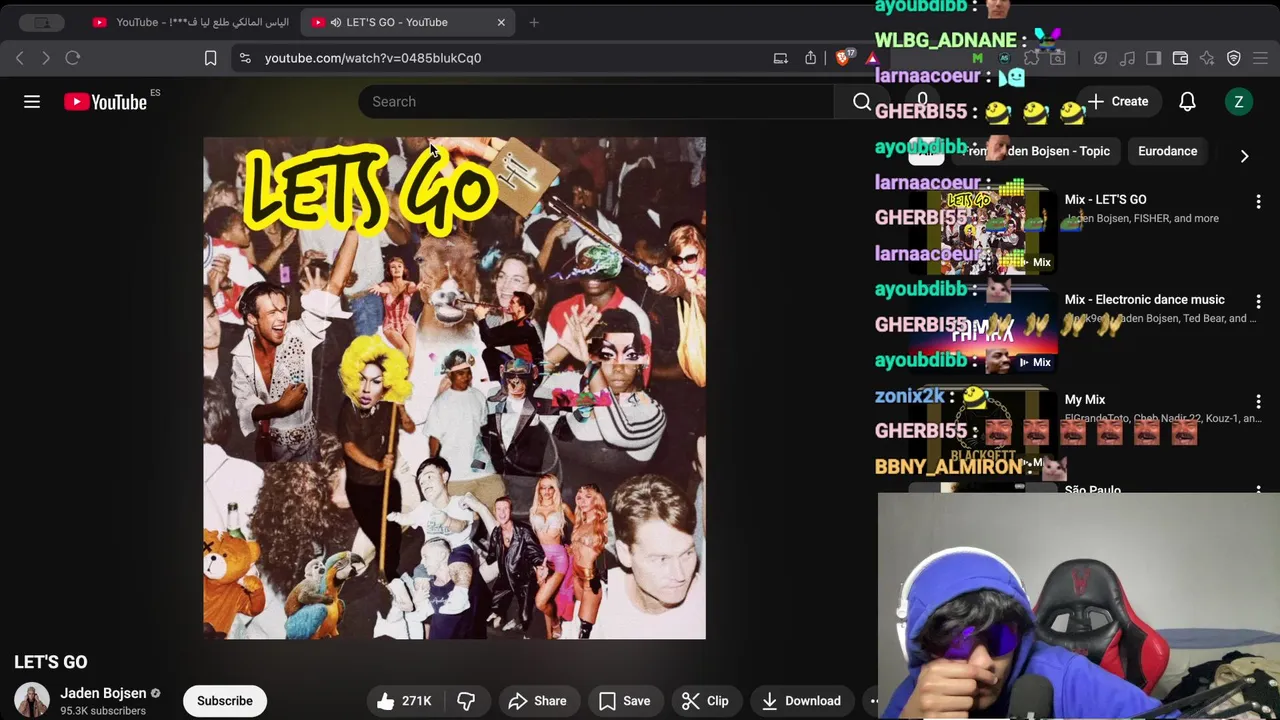
Task: Select From Jaden Bojsen - Topic chip
Action: 1038,151
